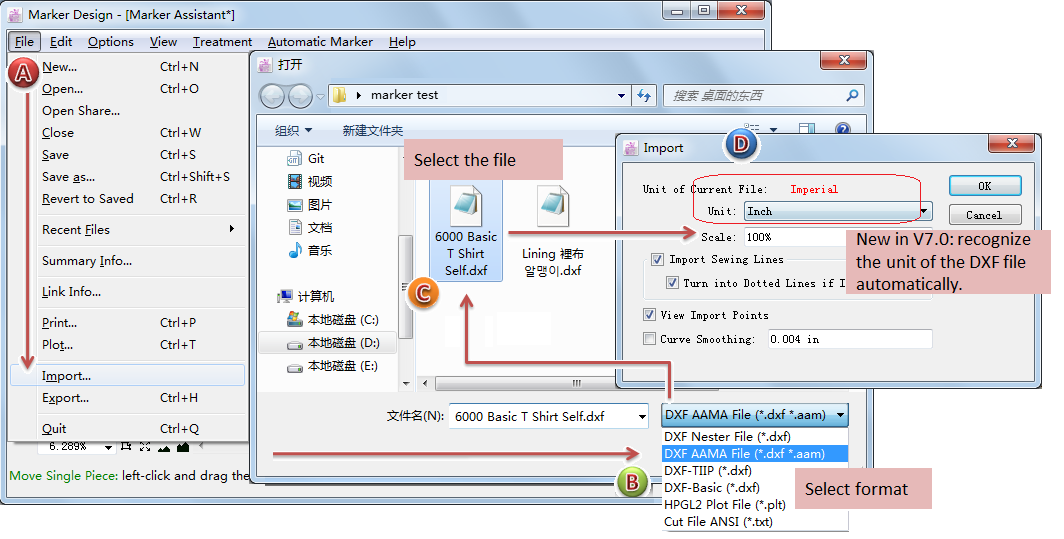Enable the Curve Smoothing checkbox
1064x539 pixels.
coord(650,339)
